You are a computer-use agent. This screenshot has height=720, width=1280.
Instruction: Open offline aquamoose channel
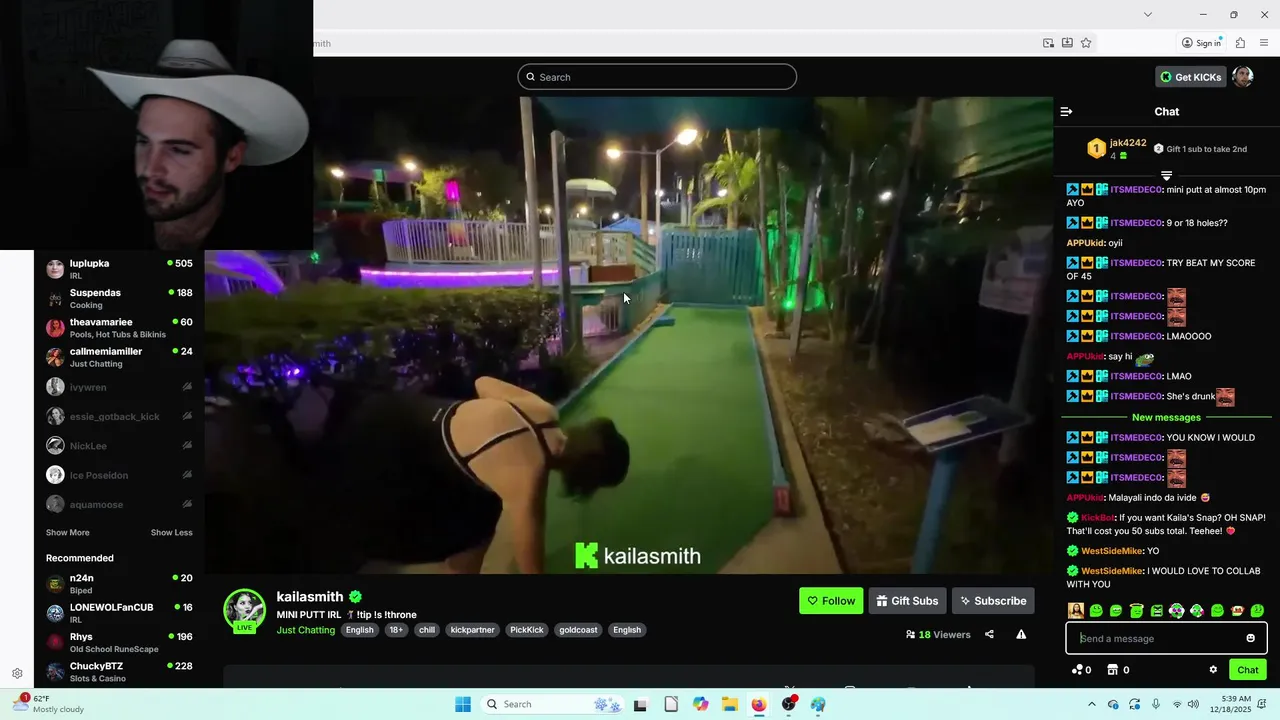point(119,505)
